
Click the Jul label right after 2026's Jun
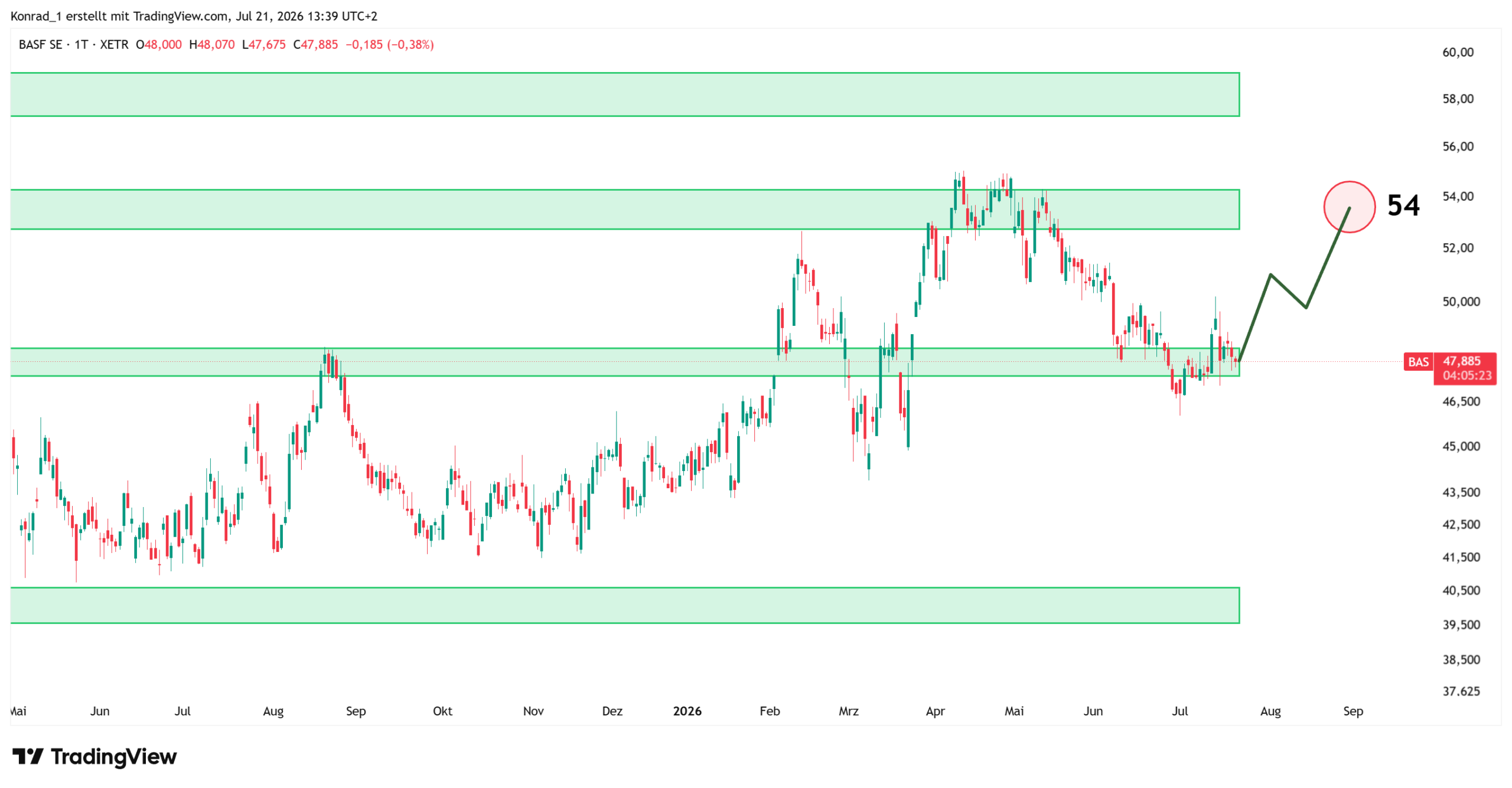1179,711
